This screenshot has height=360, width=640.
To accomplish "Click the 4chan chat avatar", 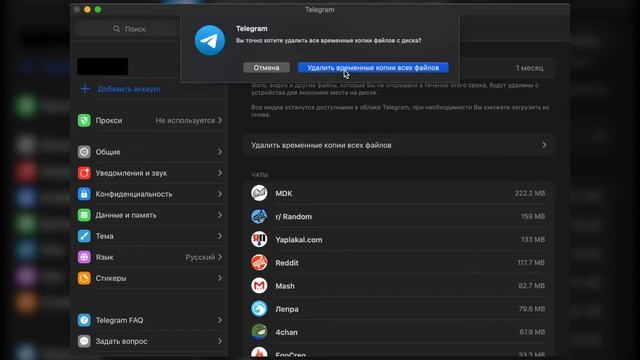I will coord(259,332).
